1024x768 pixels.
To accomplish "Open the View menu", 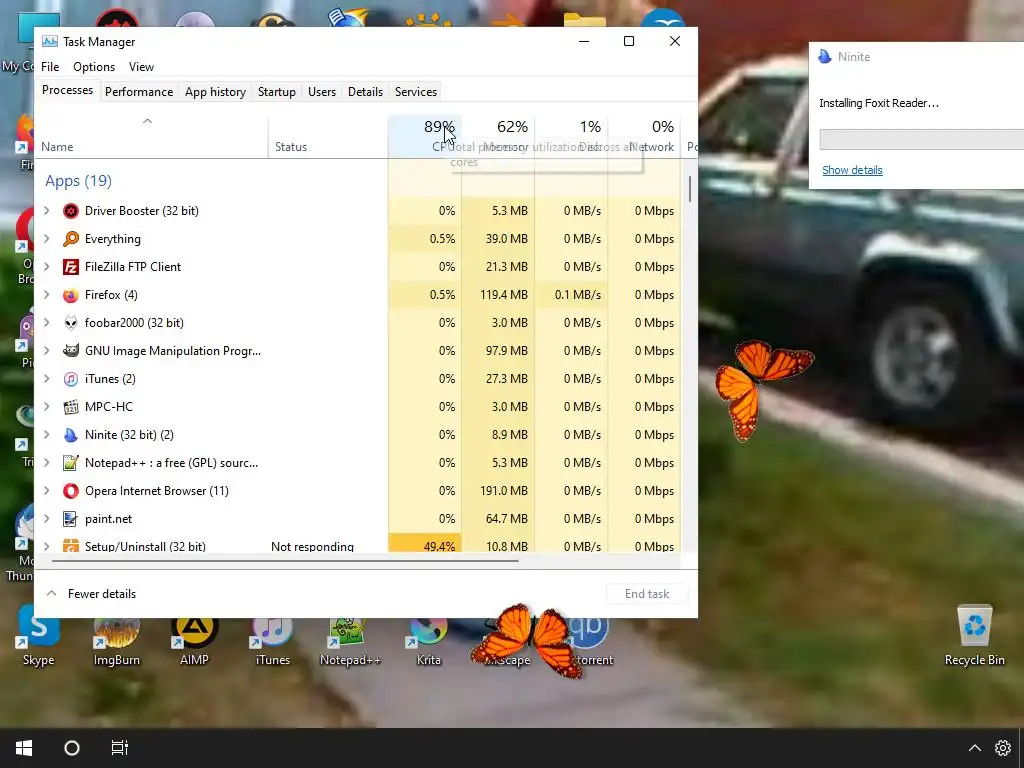I will tap(141, 67).
